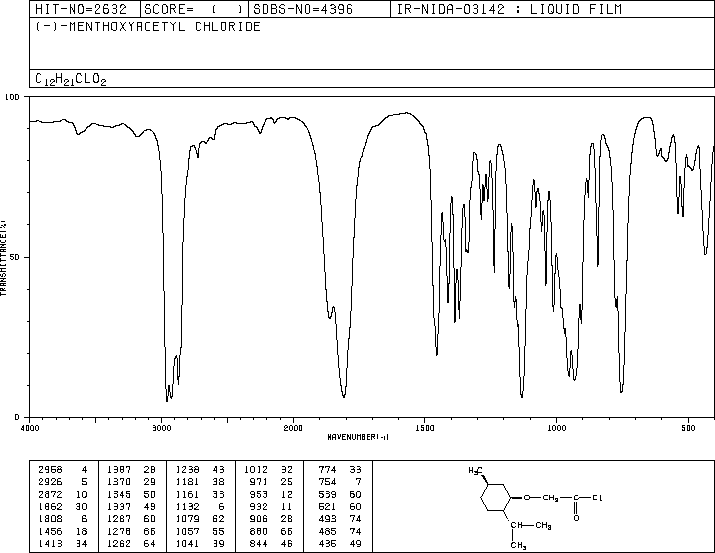The width and height of the screenshot is (715, 553).
Task: Click the peak table entry 1287
Action: [x=119, y=519]
